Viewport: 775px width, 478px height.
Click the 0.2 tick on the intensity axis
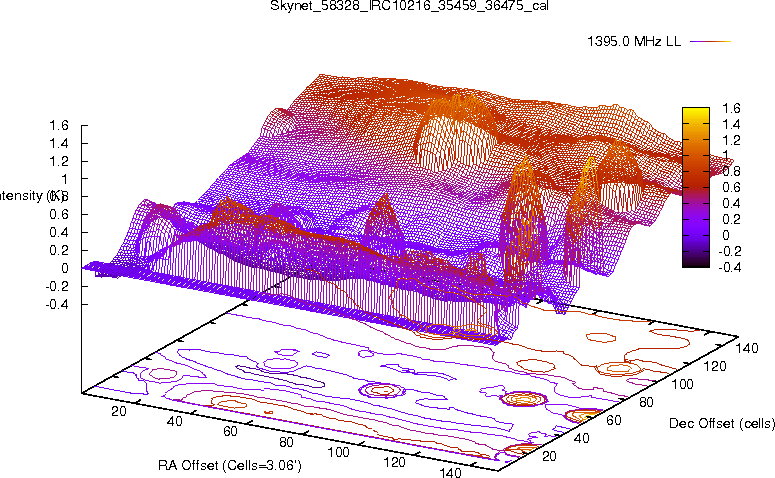pos(59,250)
